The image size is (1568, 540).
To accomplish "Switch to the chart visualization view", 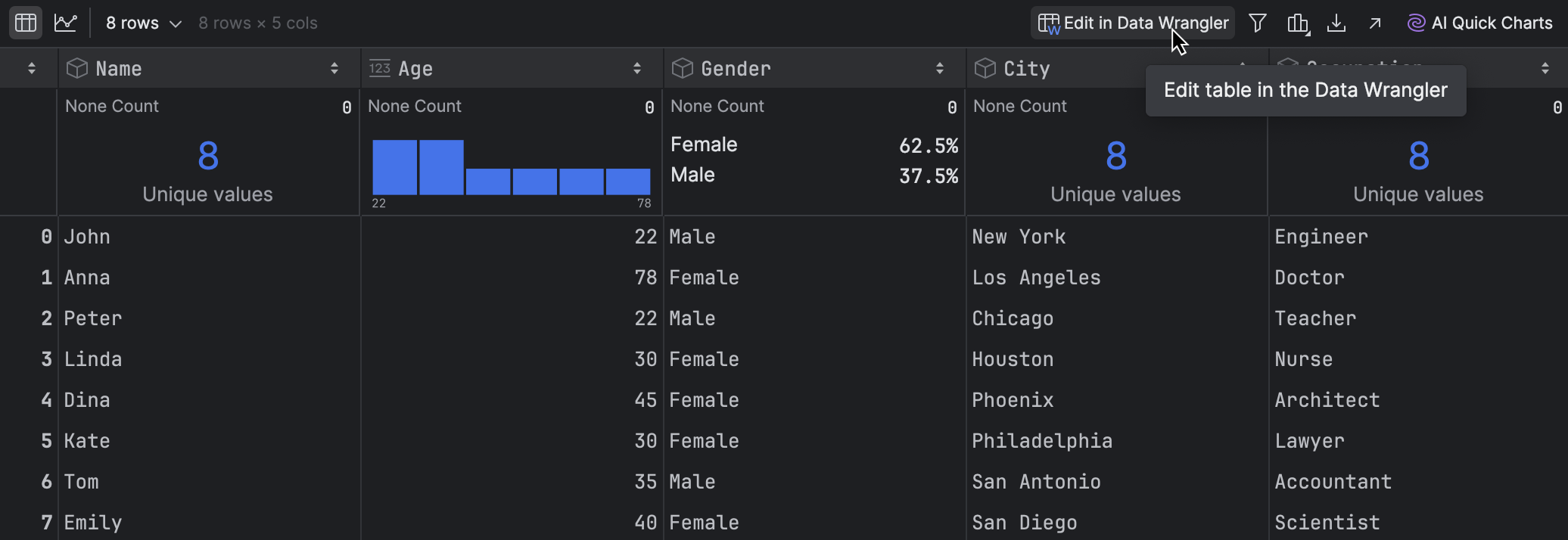I will [x=65, y=23].
